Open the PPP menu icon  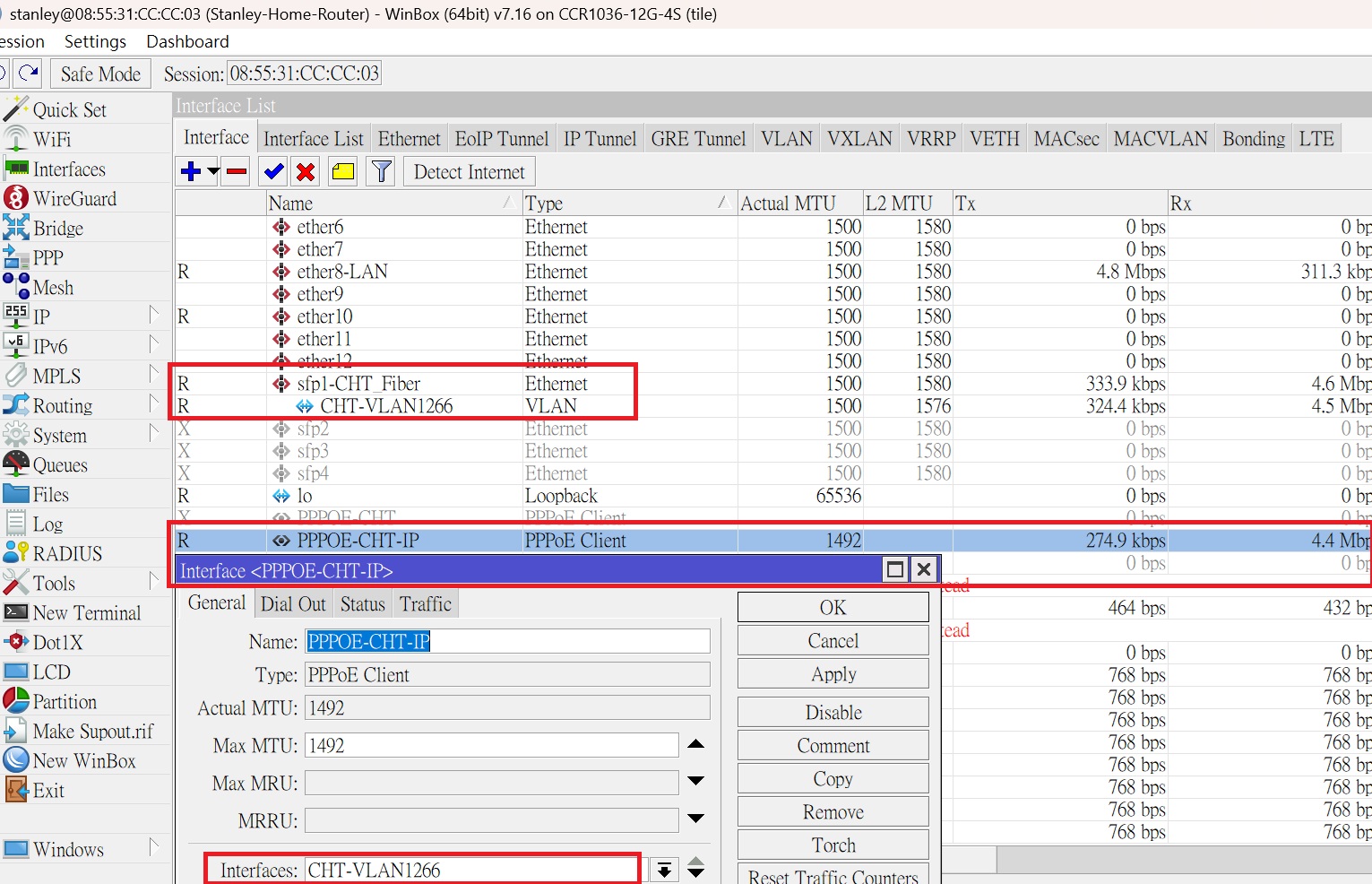(x=16, y=257)
